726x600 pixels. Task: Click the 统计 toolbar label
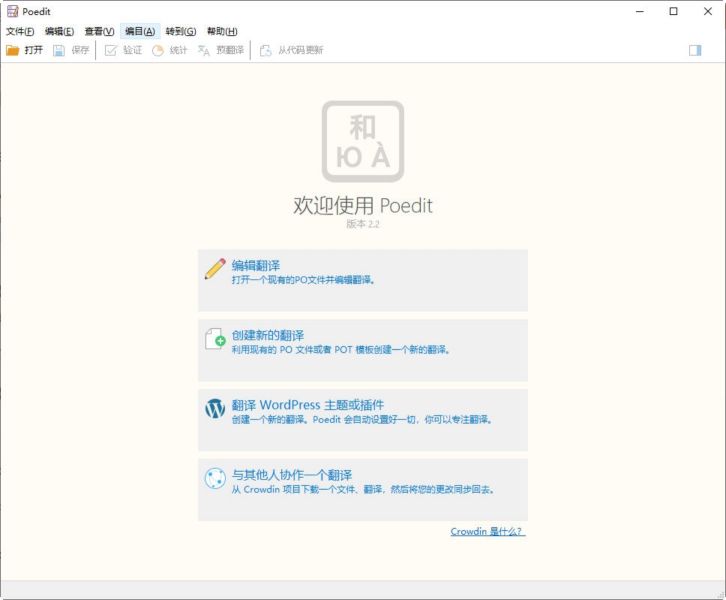(x=178, y=50)
